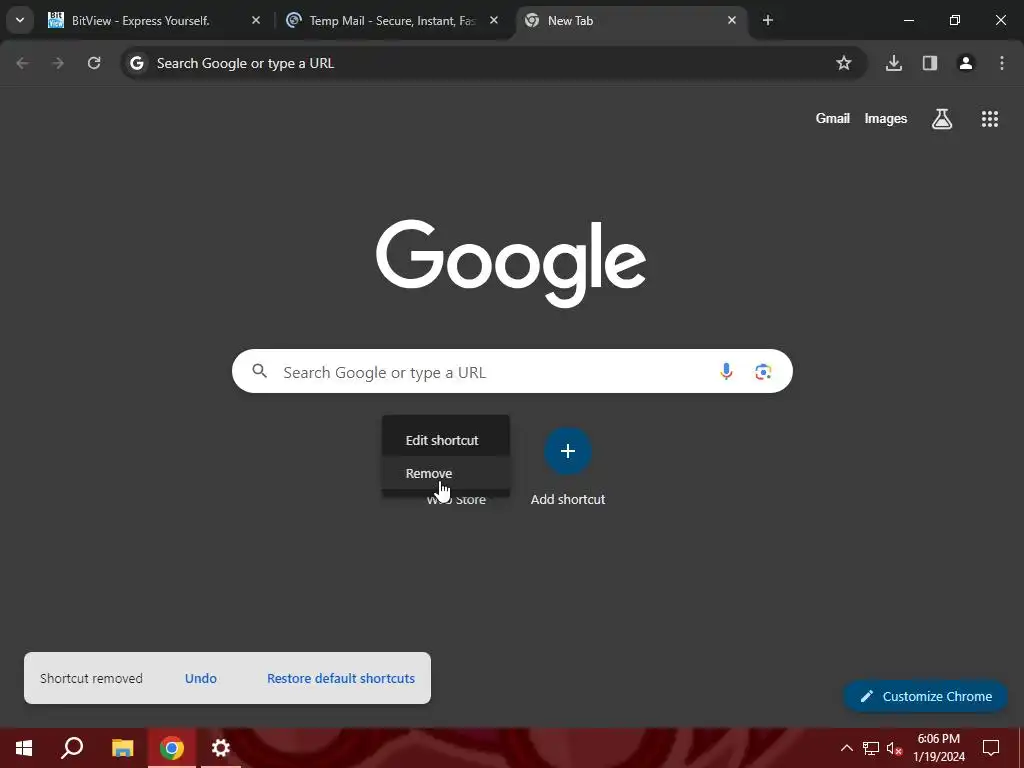Search by image with the Lens icon
1024x768 pixels.
pos(763,372)
